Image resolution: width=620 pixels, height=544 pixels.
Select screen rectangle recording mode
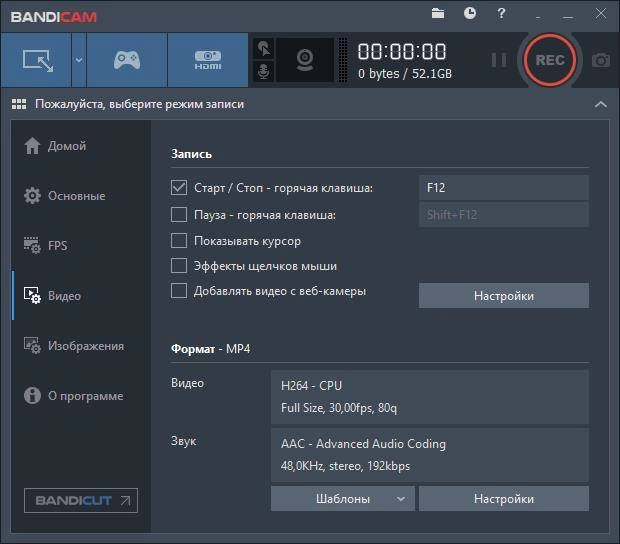[36, 60]
